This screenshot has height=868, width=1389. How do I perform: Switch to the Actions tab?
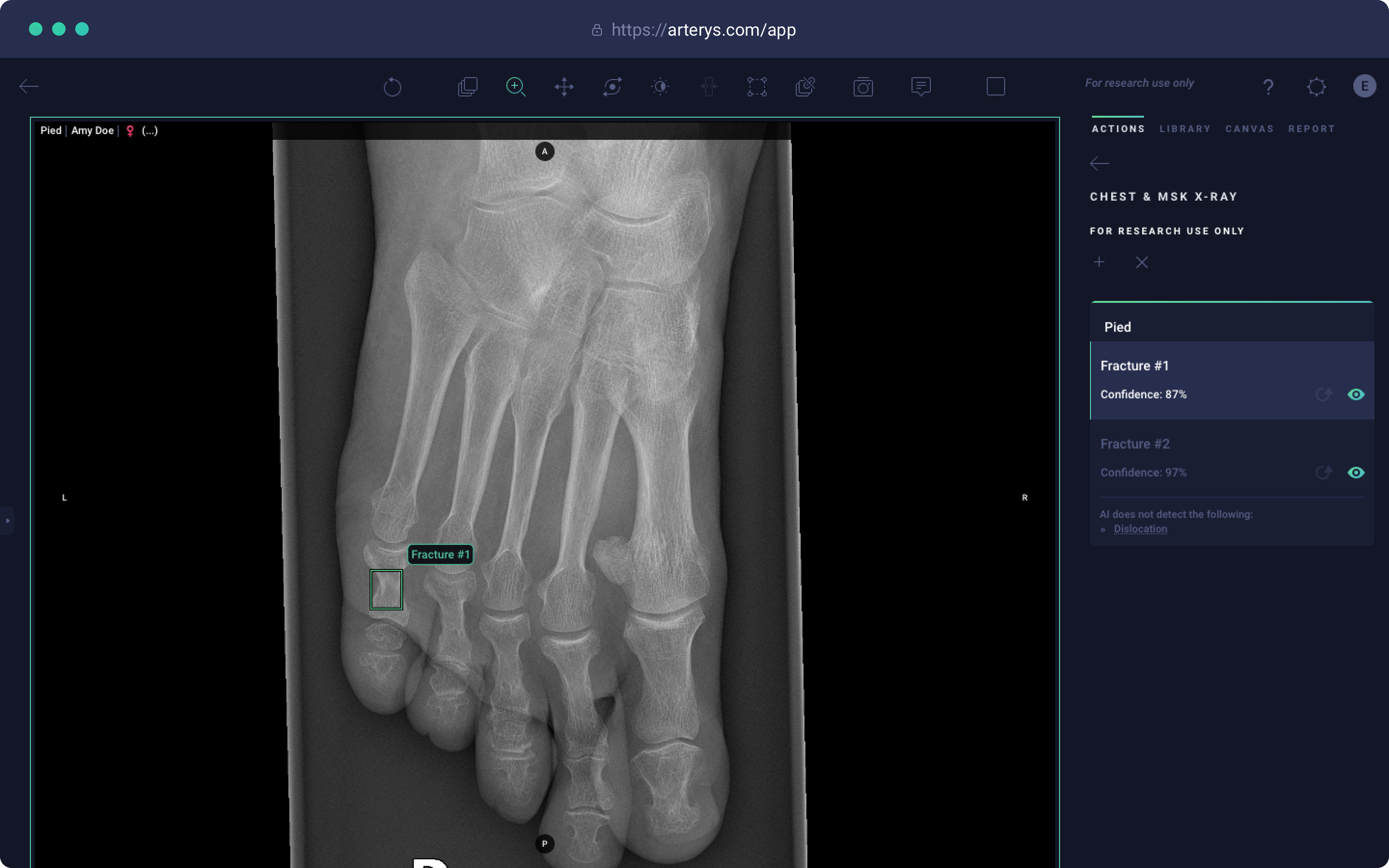pos(1118,129)
